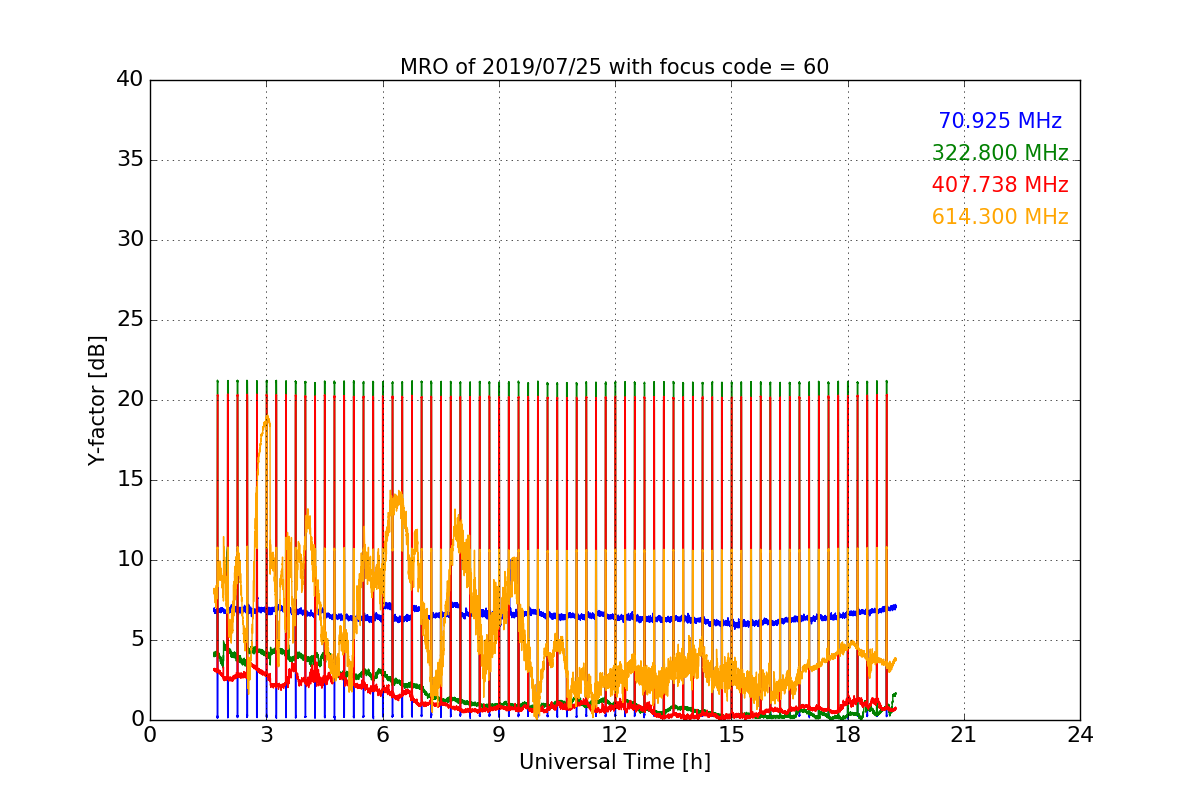
Task: Click the y-axis tick label 40
Action: (x=130, y=80)
